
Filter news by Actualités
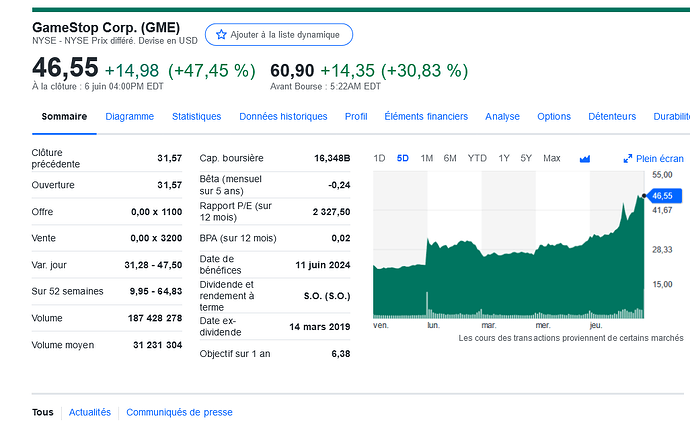pyautogui.click(x=90, y=412)
